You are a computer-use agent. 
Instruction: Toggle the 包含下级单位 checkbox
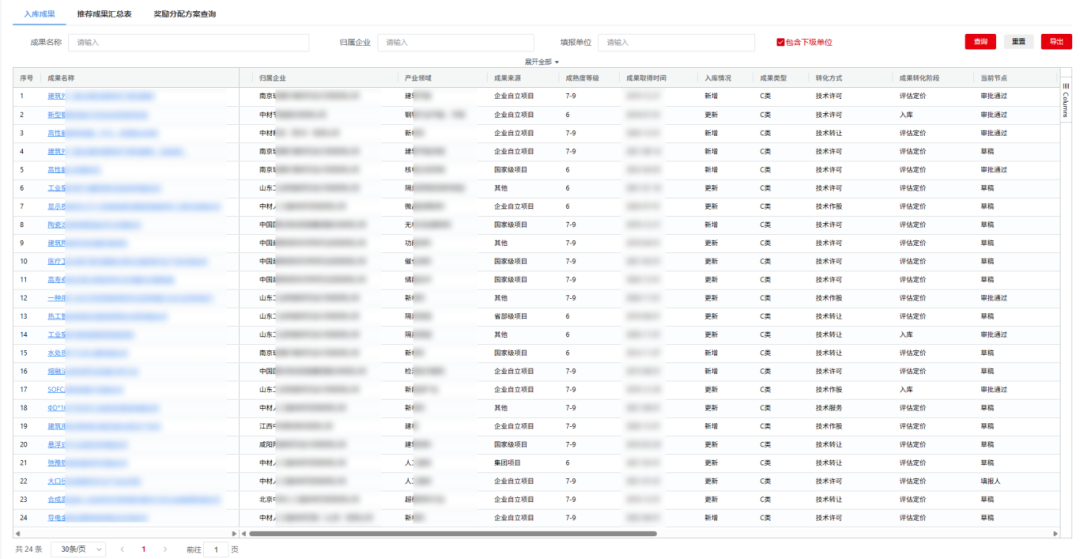click(780, 42)
